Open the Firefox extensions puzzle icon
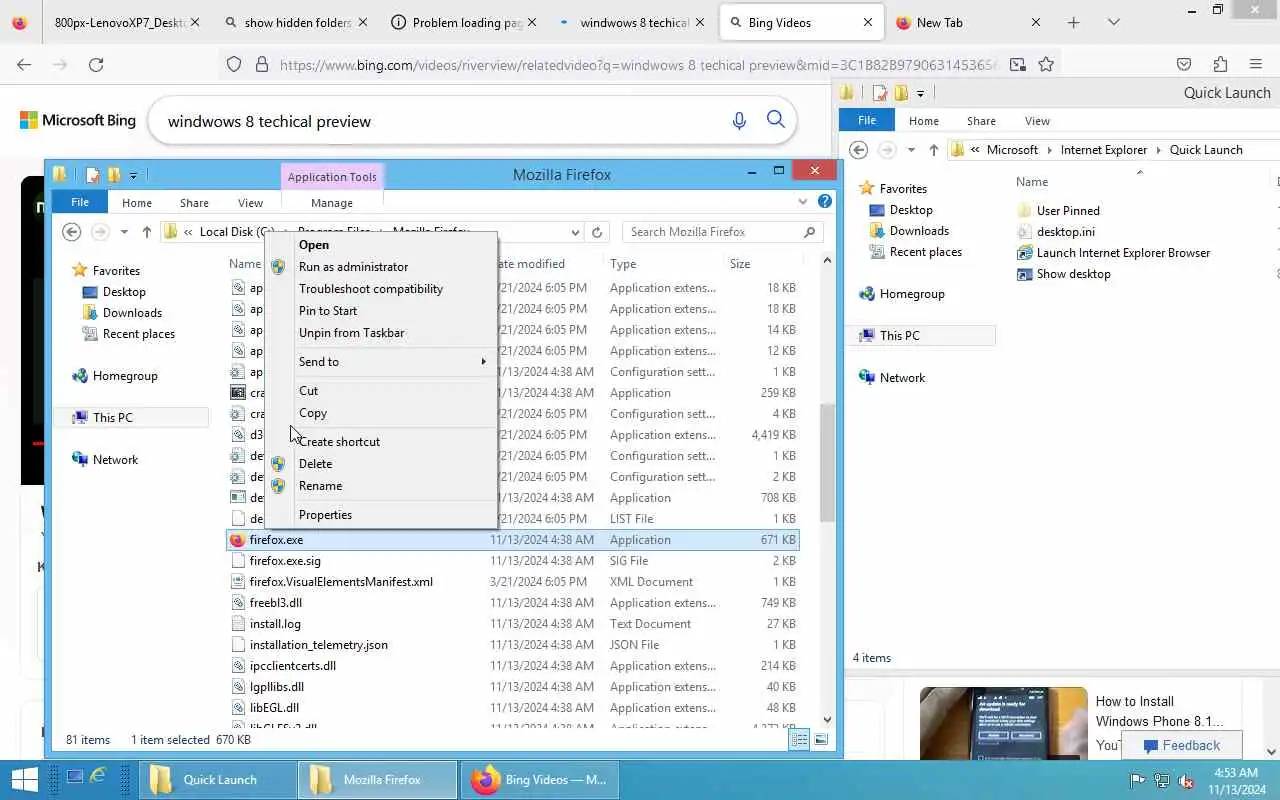The width and height of the screenshot is (1280, 800). tap(1220, 64)
